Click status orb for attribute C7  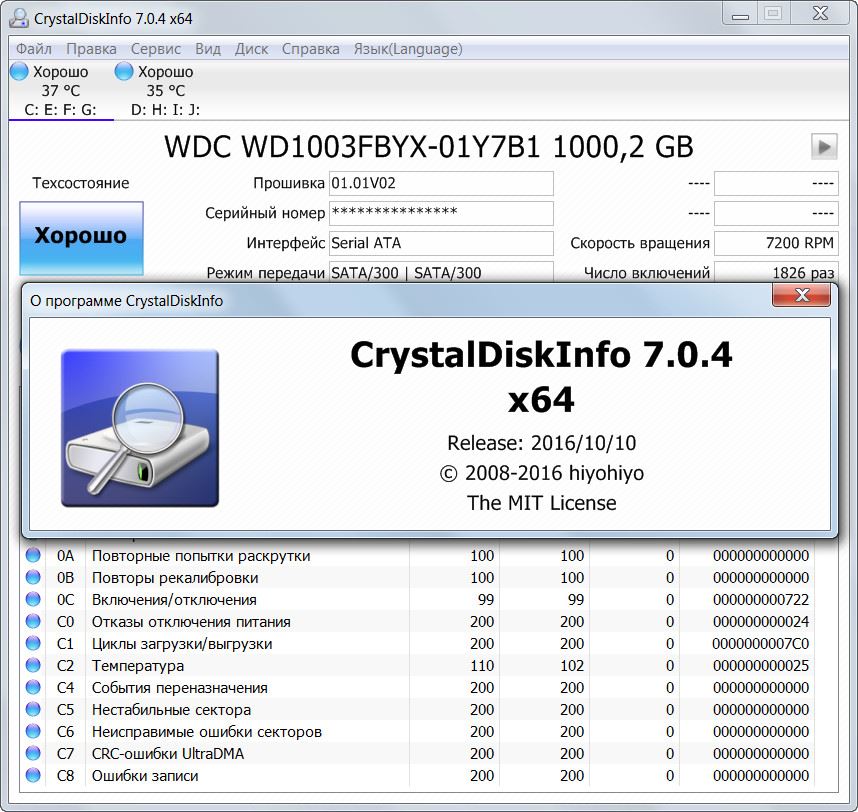33,753
